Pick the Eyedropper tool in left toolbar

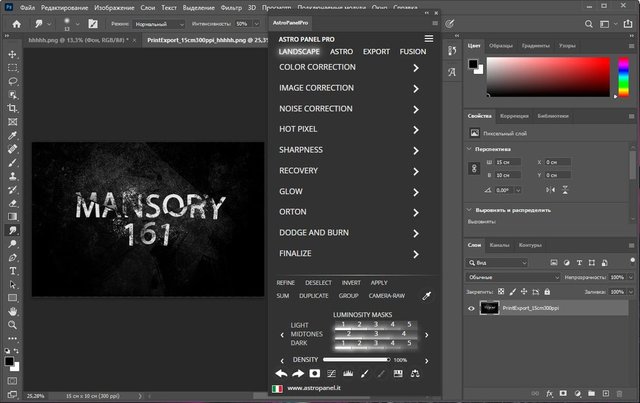13,135
